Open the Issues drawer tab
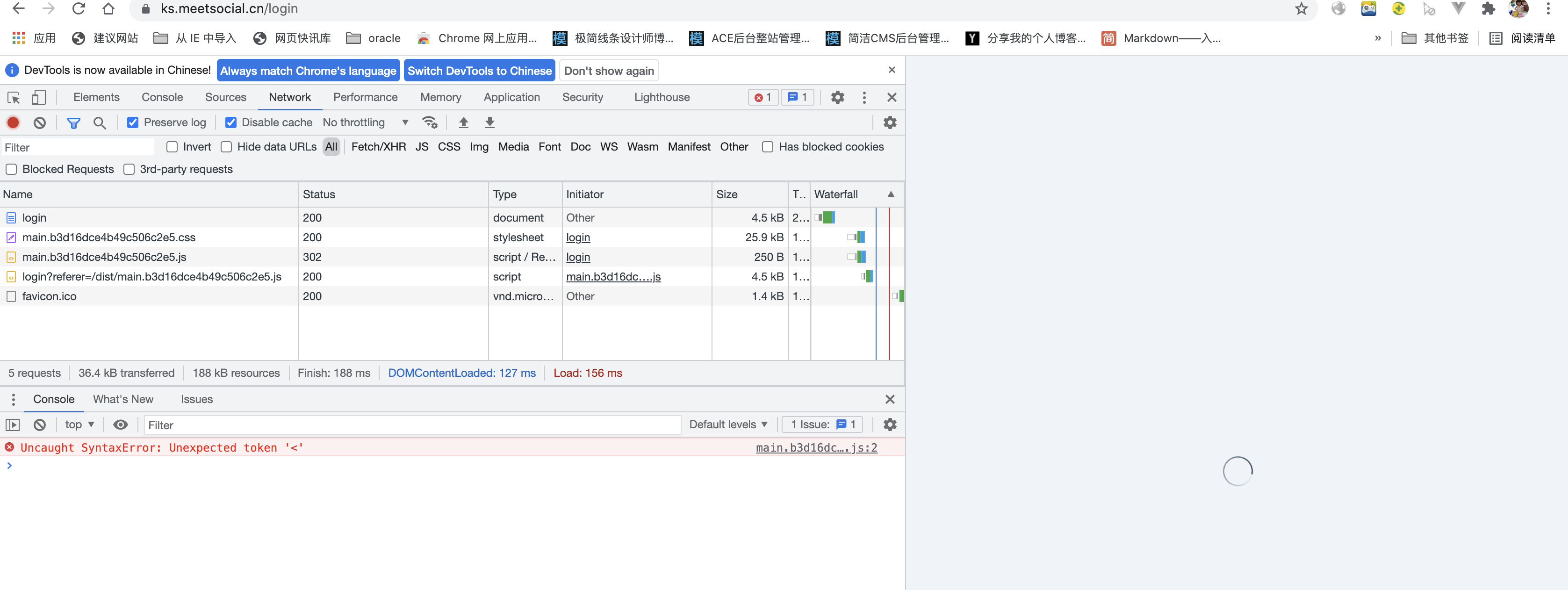This screenshot has width=1568, height=590. pyautogui.click(x=197, y=399)
